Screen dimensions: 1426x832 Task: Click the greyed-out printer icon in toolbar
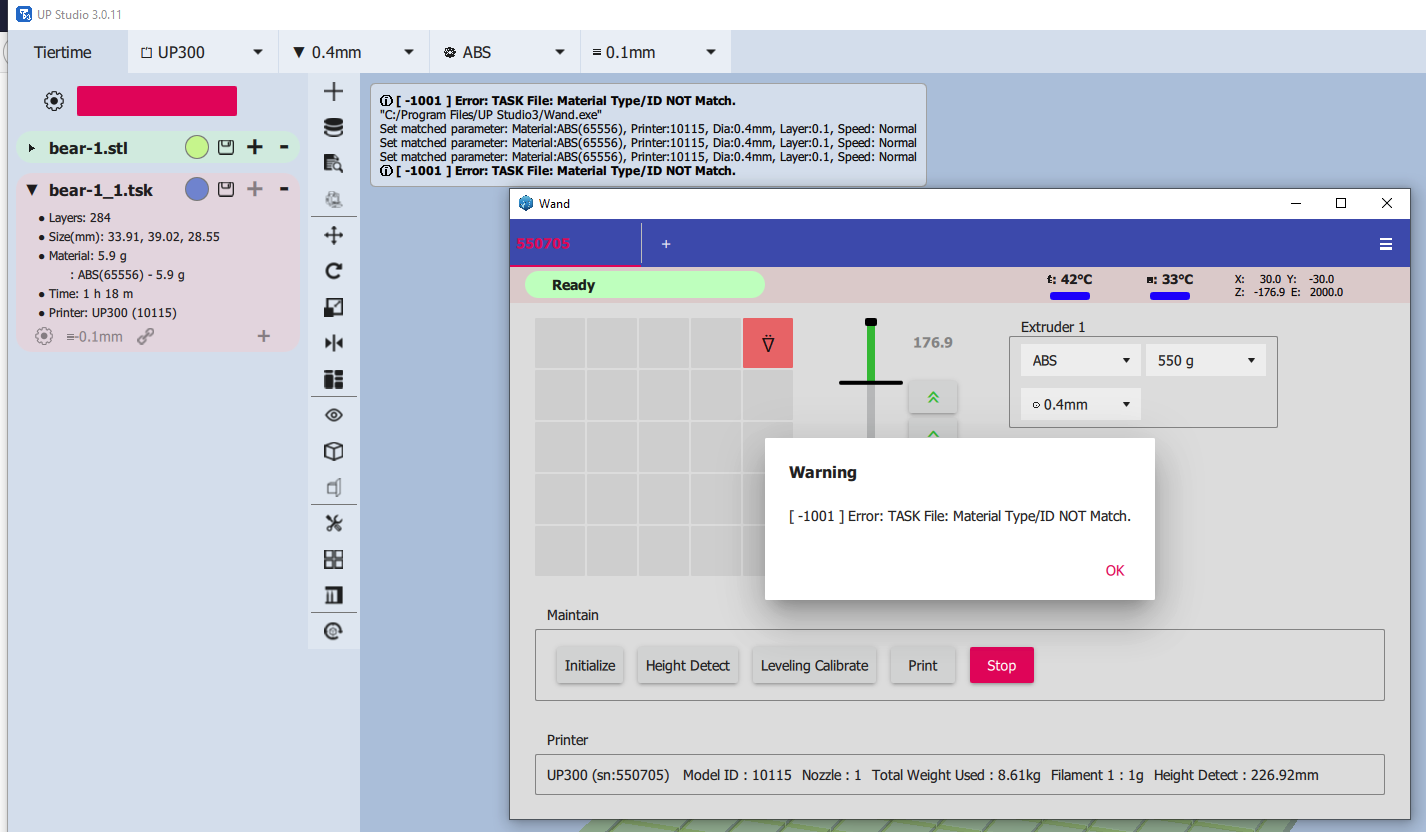pos(334,199)
